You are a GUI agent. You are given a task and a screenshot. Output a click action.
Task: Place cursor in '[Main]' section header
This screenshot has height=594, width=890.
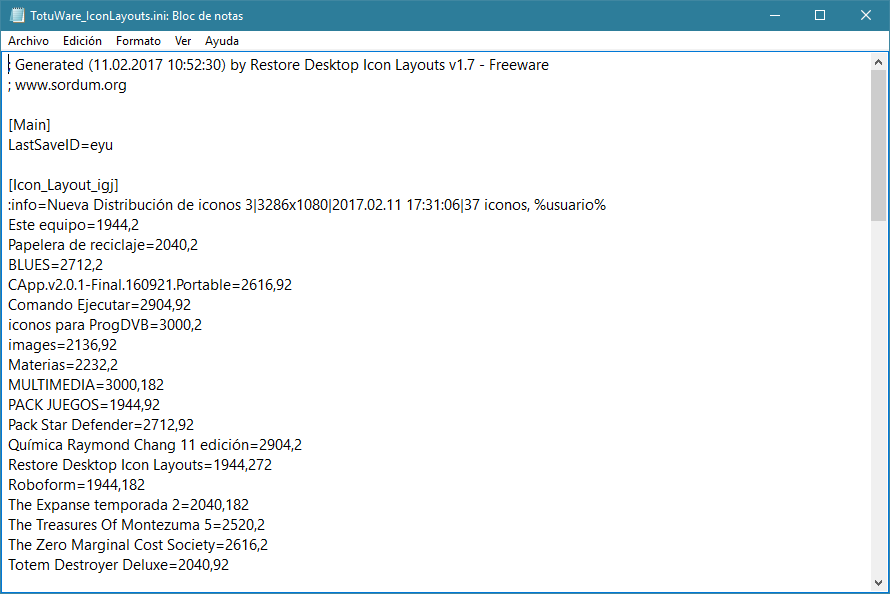30,125
